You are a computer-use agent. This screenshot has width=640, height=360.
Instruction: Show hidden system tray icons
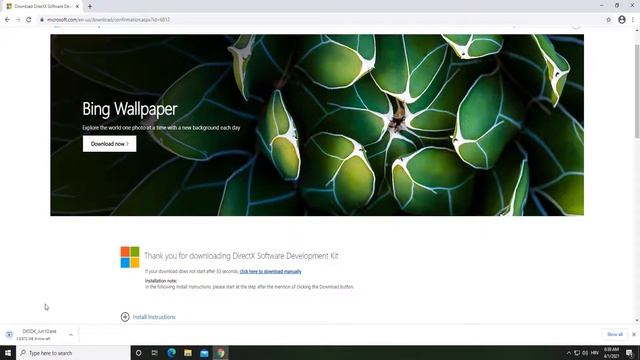569,353
